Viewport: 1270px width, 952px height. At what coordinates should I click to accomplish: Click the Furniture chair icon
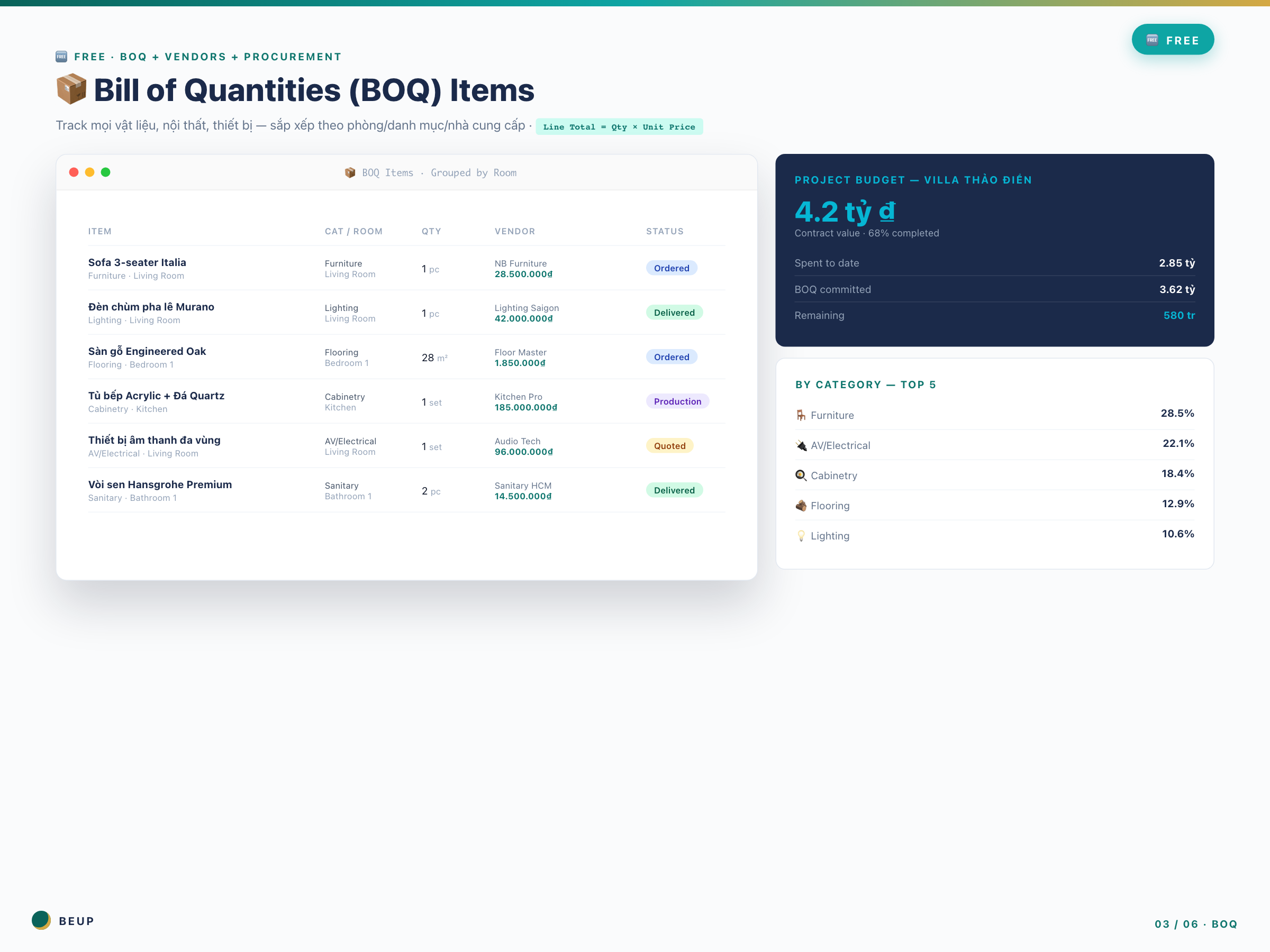point(801,415)
